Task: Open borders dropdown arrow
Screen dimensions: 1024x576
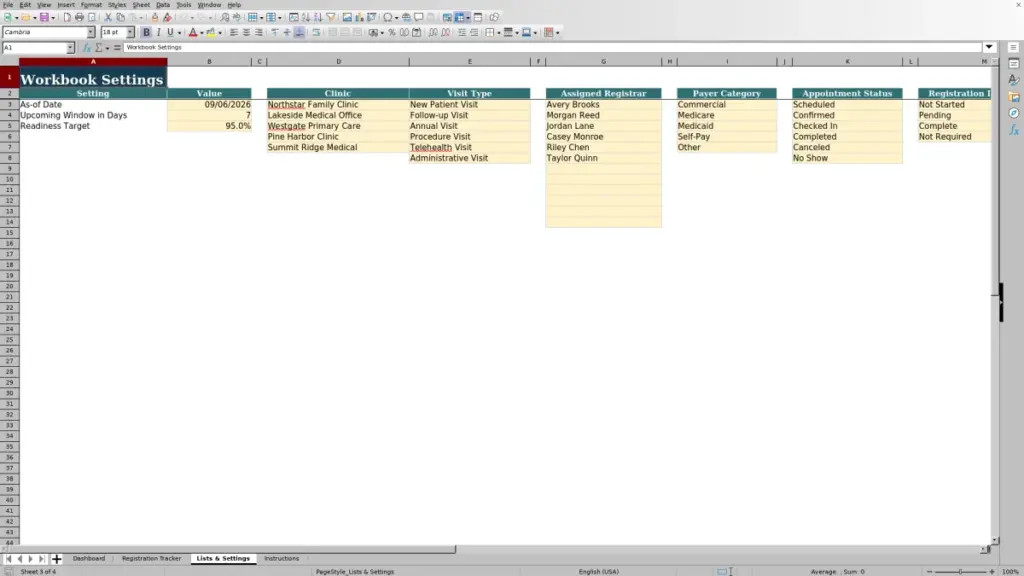Action: point(498,33)
